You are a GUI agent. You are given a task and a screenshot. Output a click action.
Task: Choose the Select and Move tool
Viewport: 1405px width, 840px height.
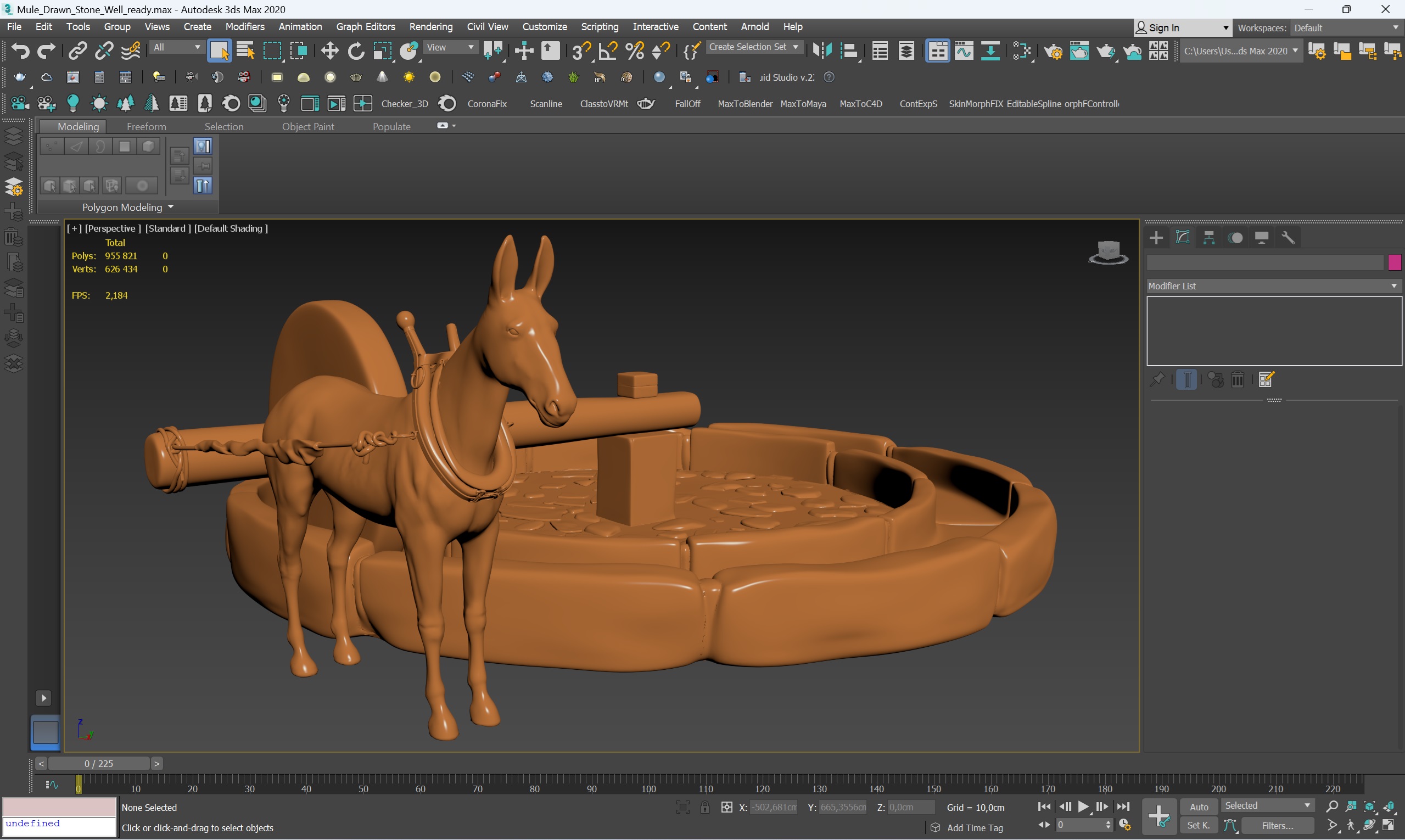[x=329, y=51]
